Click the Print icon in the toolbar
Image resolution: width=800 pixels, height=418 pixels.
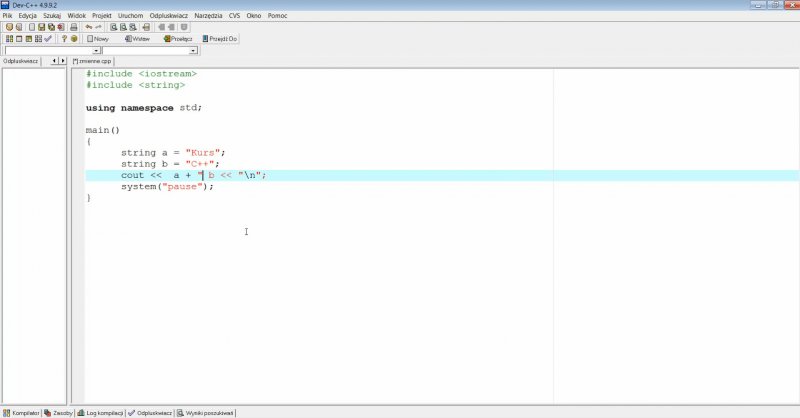coord(73,27)
